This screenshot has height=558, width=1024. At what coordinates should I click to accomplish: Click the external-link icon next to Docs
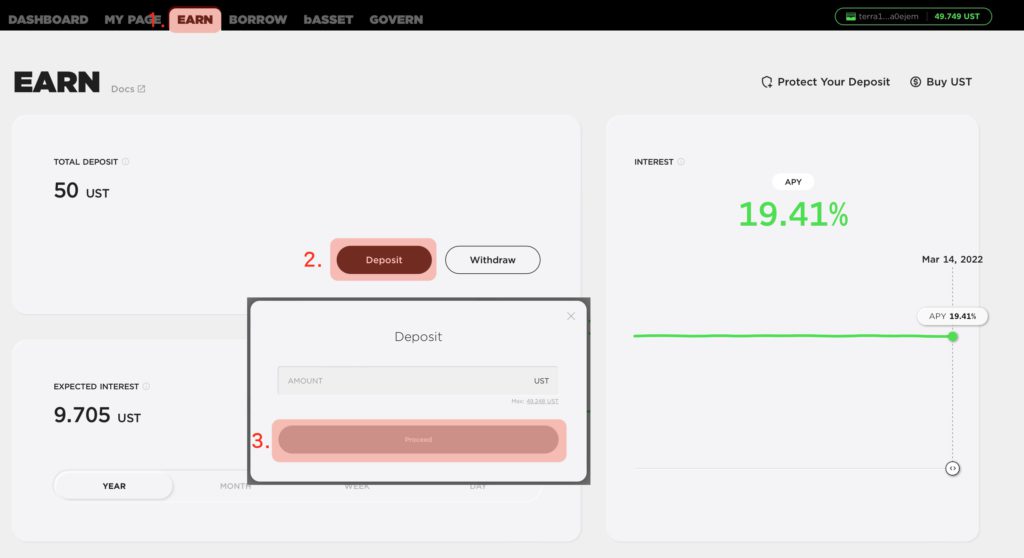[141, 89]
